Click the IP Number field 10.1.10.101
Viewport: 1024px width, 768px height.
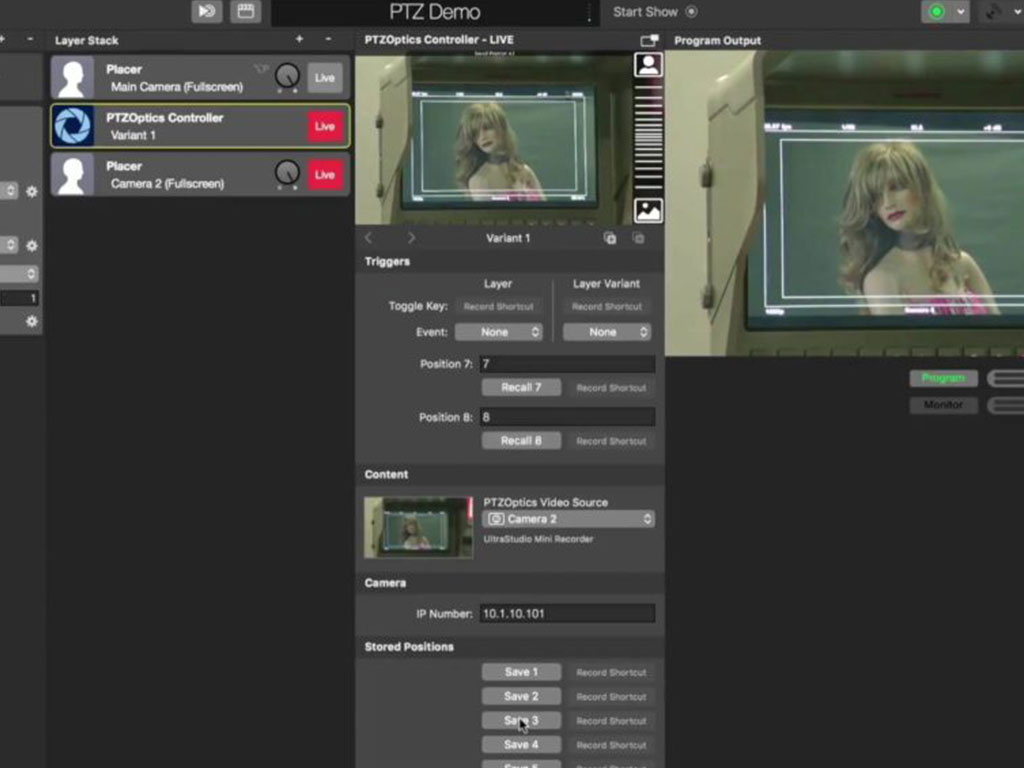(568, 613)
